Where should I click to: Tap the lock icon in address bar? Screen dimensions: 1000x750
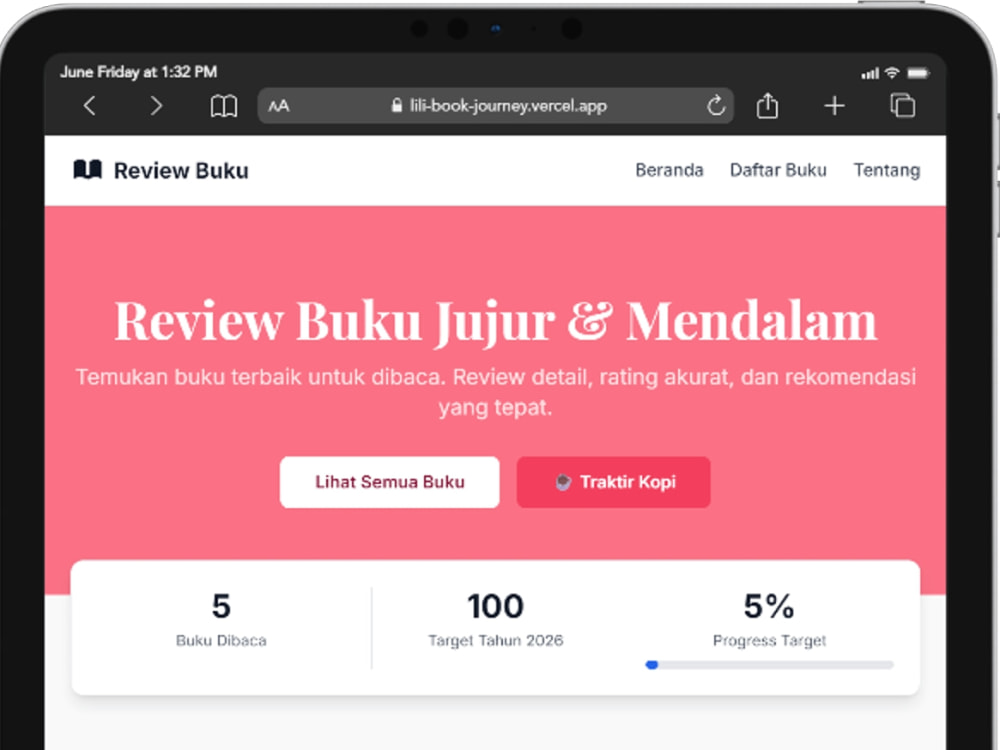pos(397,105)
